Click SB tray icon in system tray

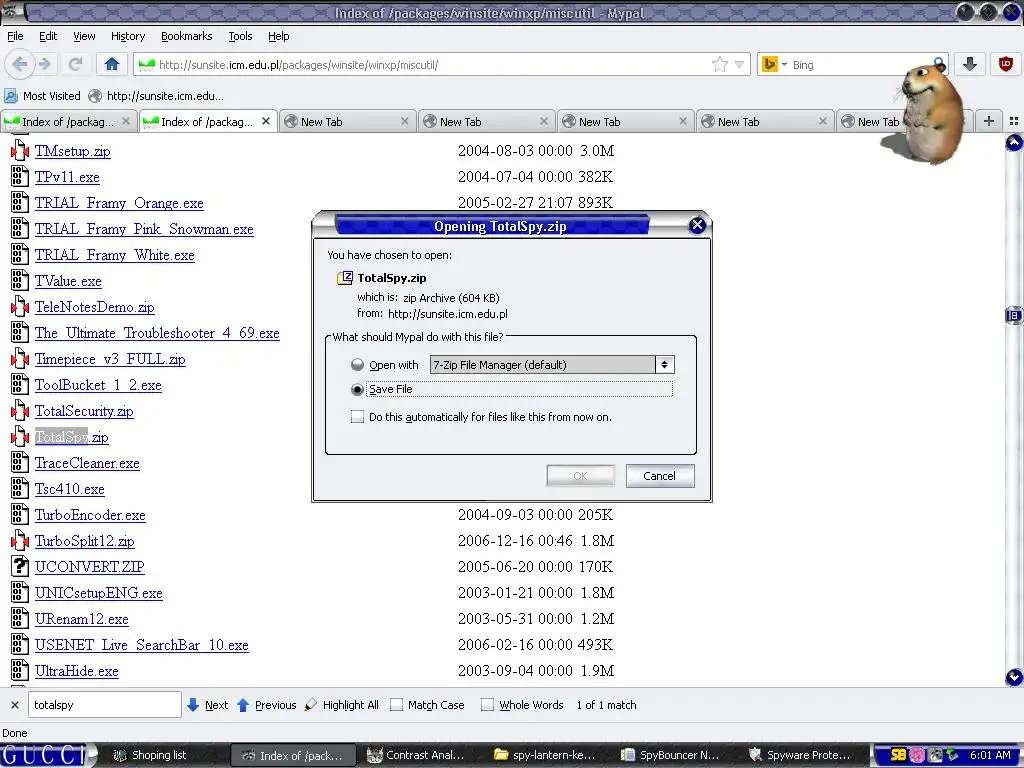(898, 755)
